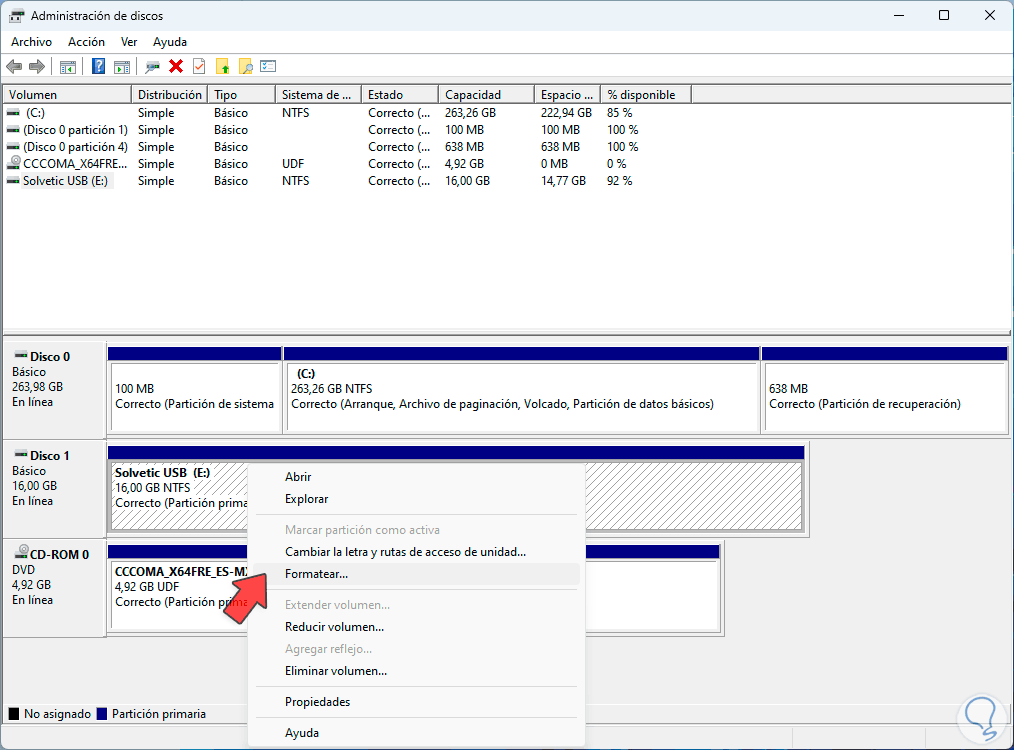Sort by the Volumen column header
1014x750 pixels.
pos(67,94)
